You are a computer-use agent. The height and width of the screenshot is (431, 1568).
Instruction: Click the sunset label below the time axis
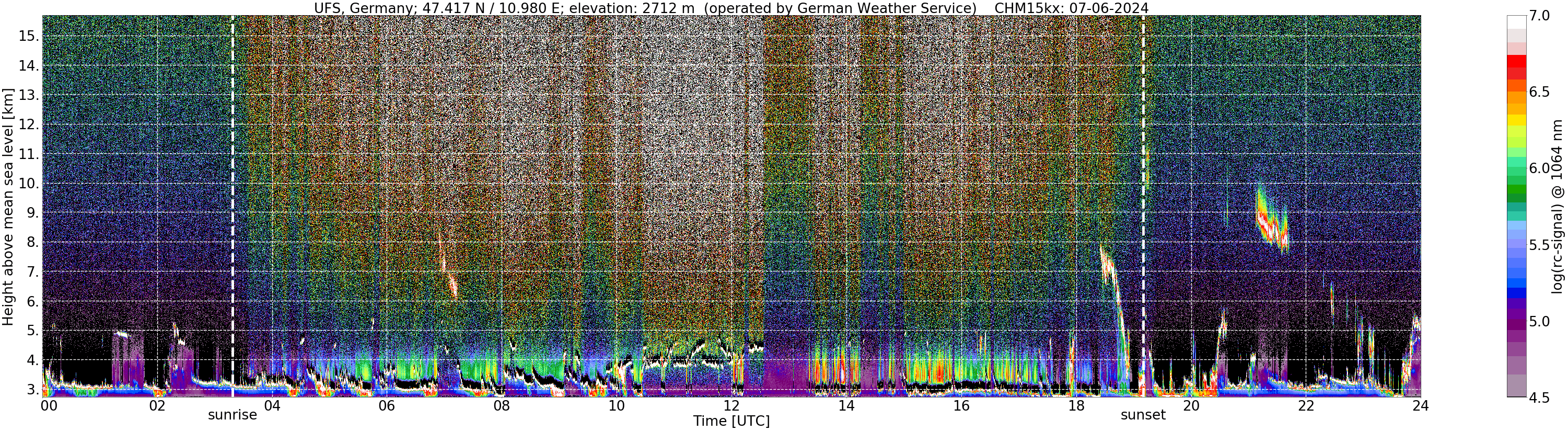[x=1143, y=415]
